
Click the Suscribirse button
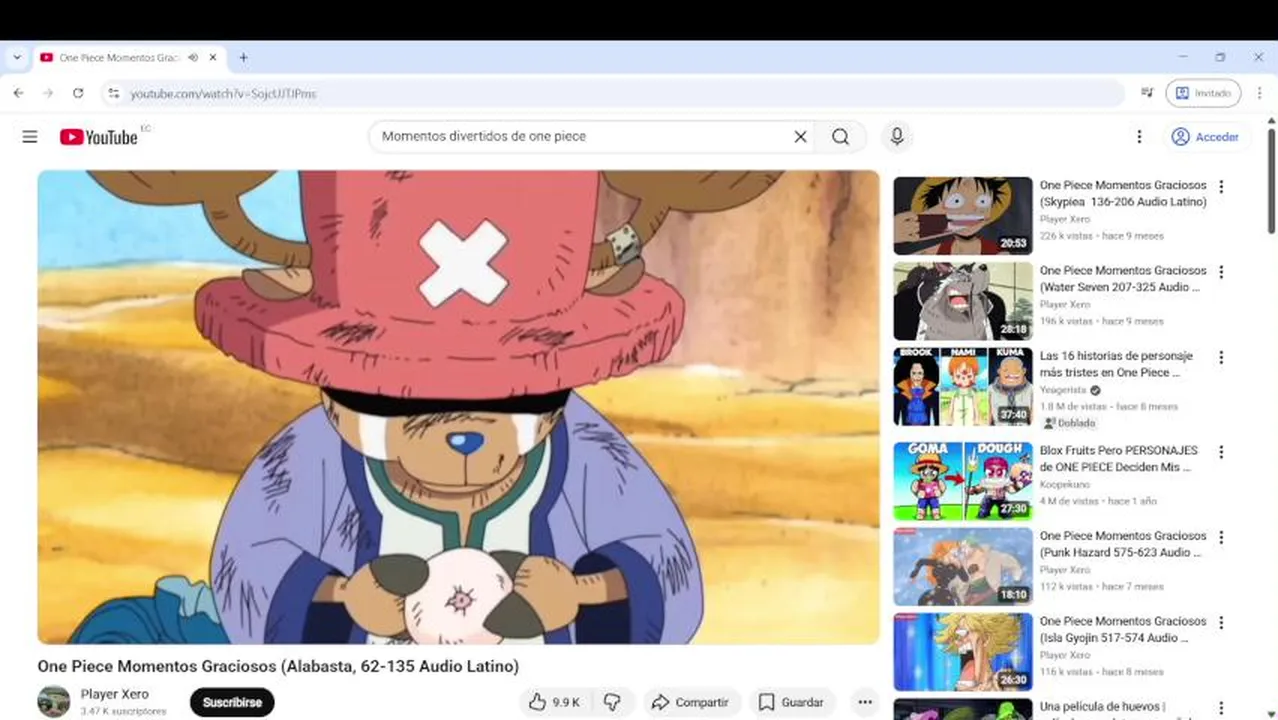pos(232,702)
